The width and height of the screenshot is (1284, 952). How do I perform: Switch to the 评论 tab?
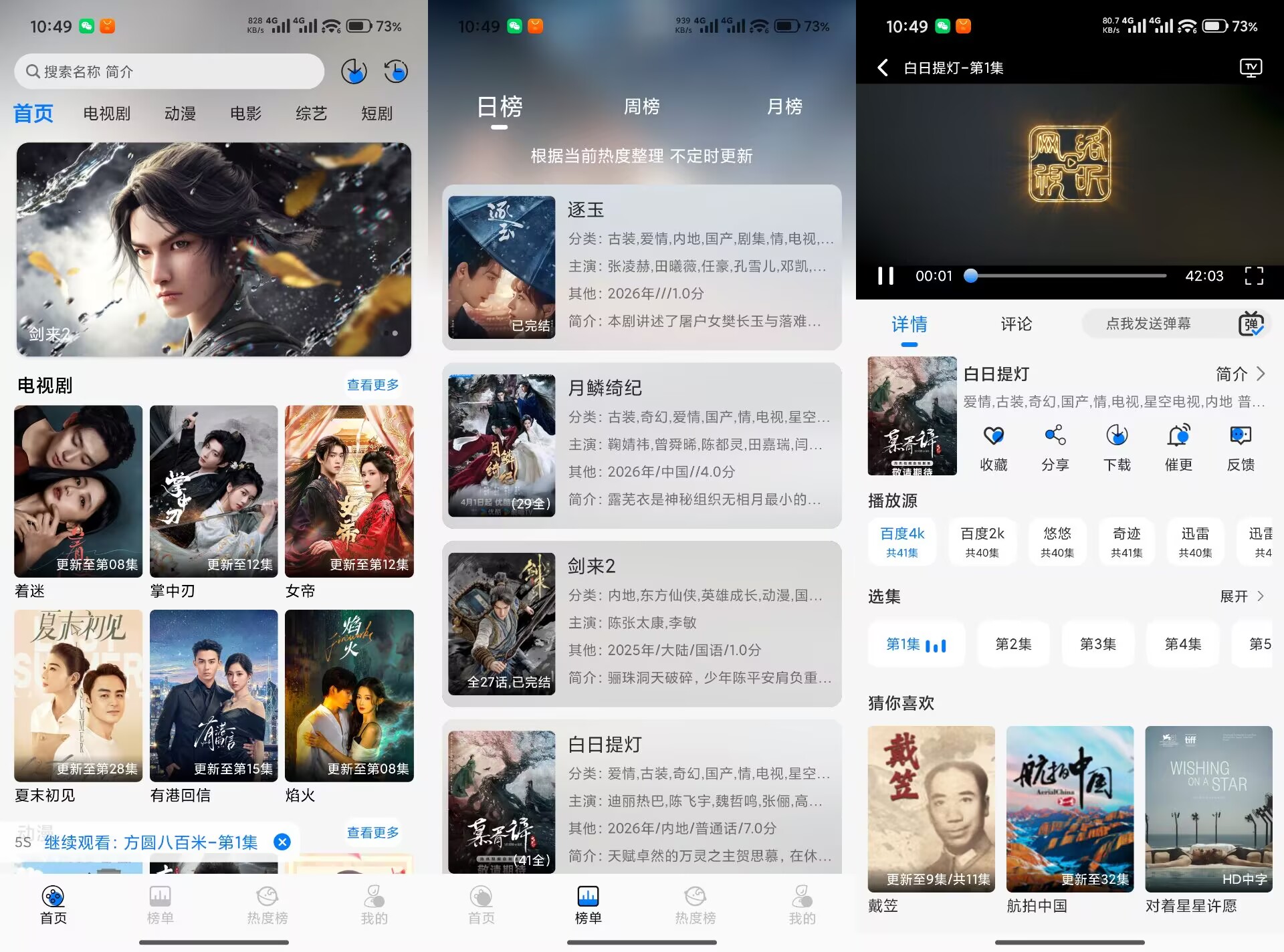click(x=1014, y=324)
